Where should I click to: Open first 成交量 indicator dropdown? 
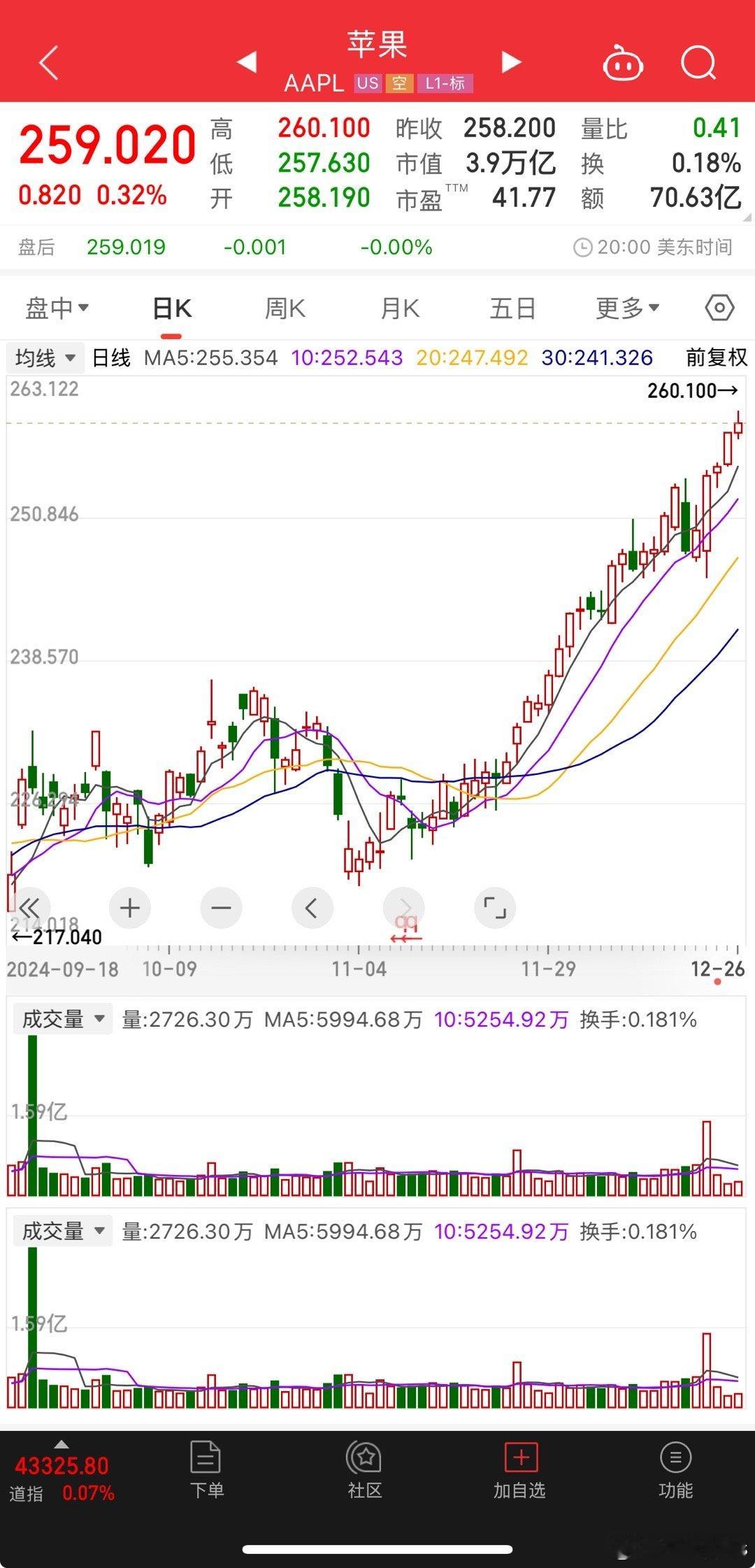[x=62, y=1019]
